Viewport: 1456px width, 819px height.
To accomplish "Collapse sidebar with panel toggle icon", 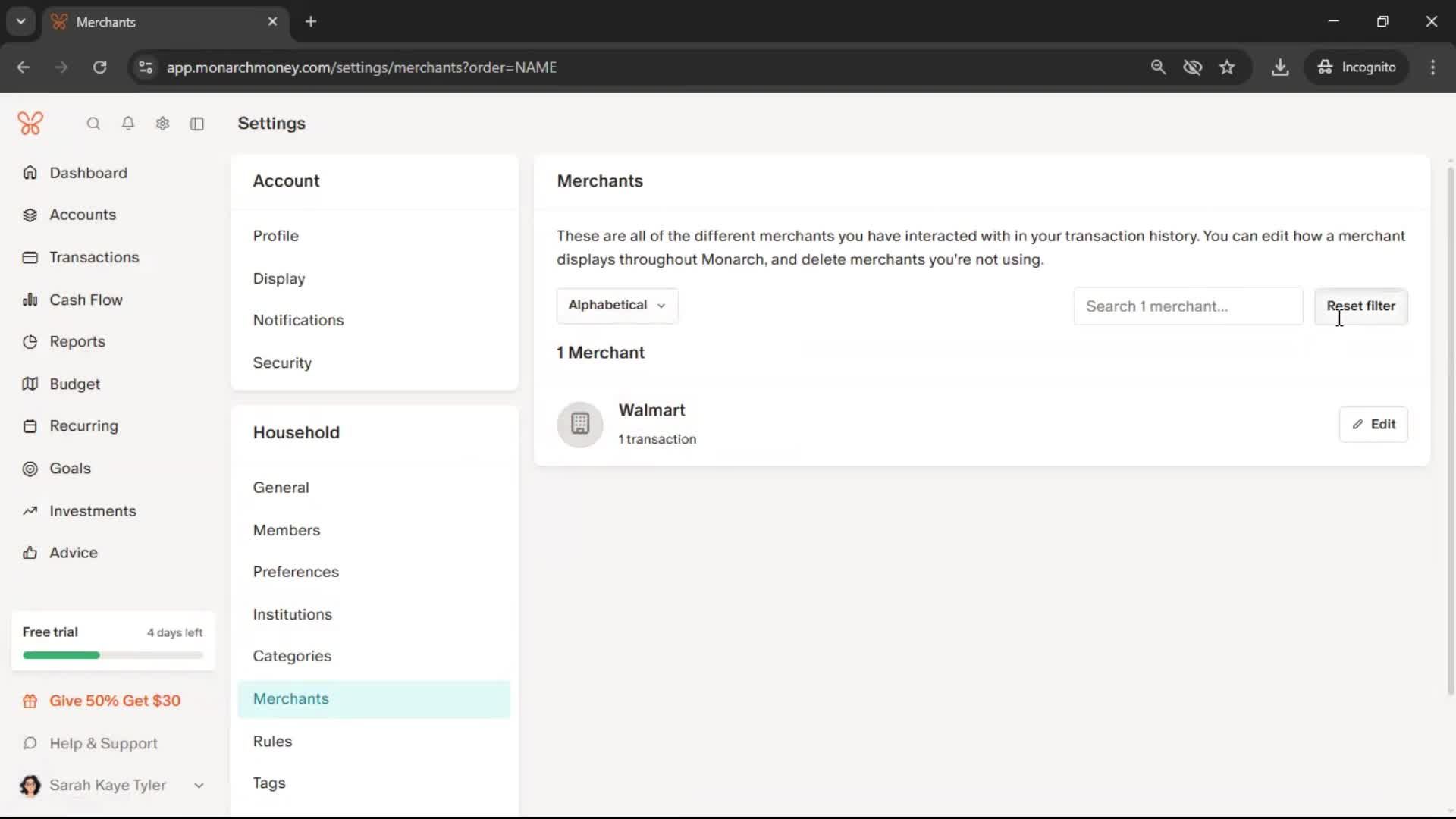I will 197,124.
